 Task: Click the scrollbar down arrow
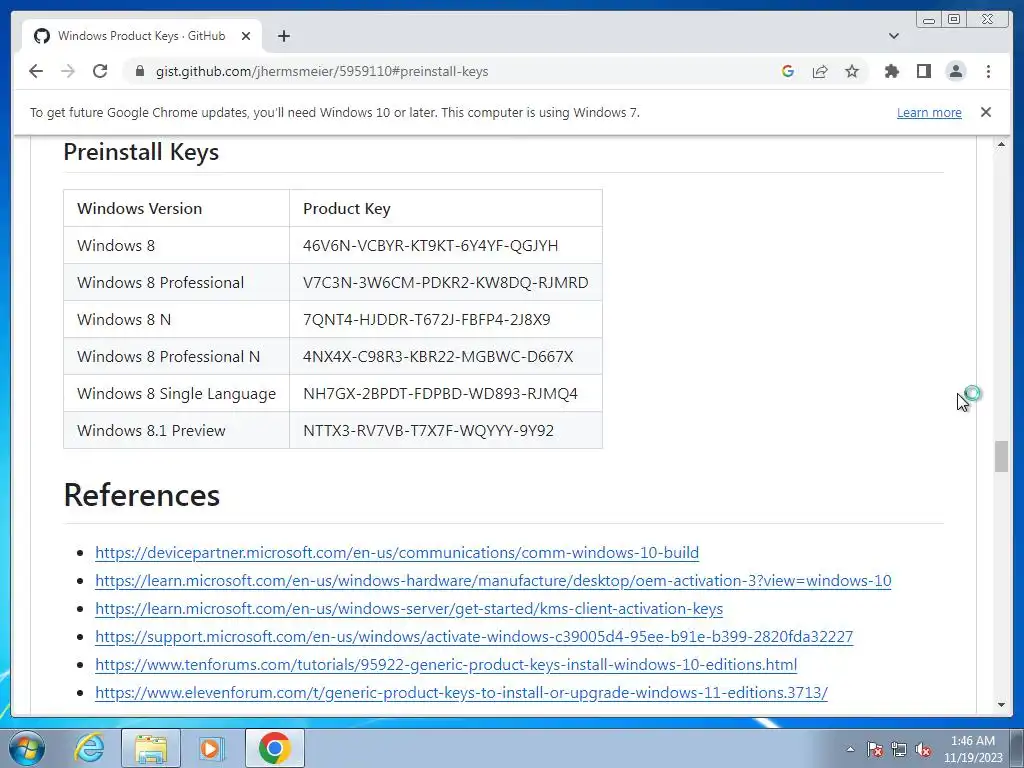pyautogui.click(x=1001, y=705)
